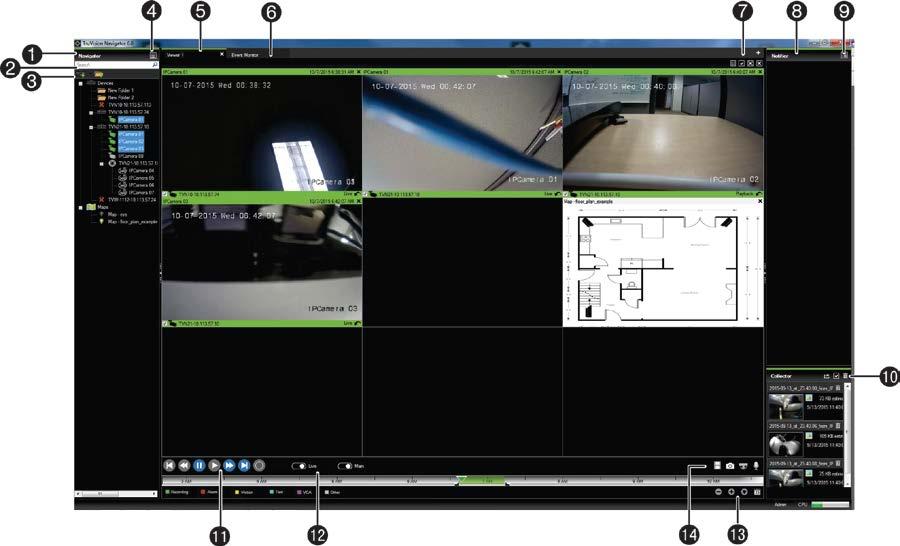Zoom out the timeline with minus icon
Viewport: 900px width, 546px height.
pos(719,492)
